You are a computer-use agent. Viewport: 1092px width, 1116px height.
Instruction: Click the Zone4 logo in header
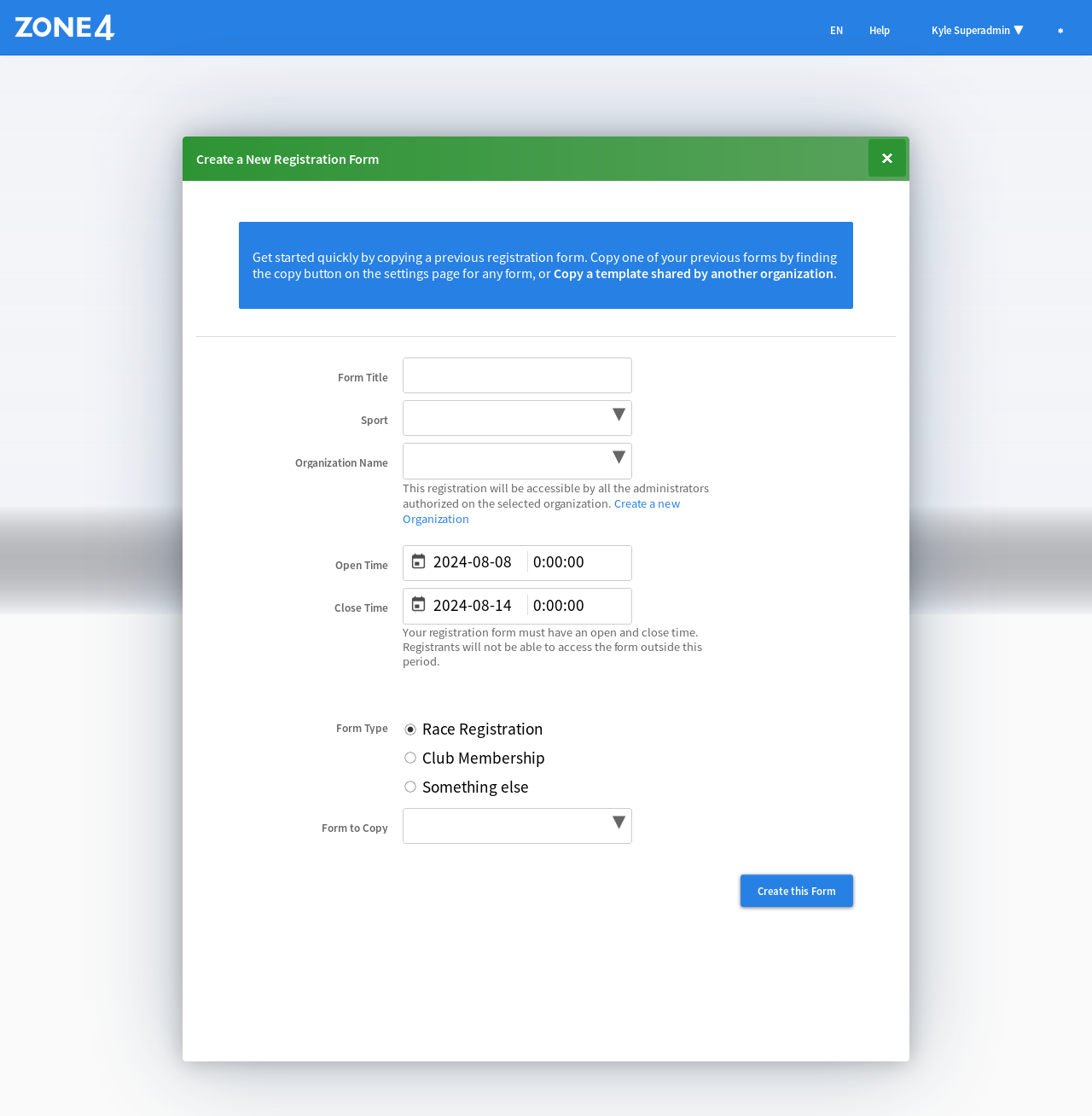click(x=65, y=28)
